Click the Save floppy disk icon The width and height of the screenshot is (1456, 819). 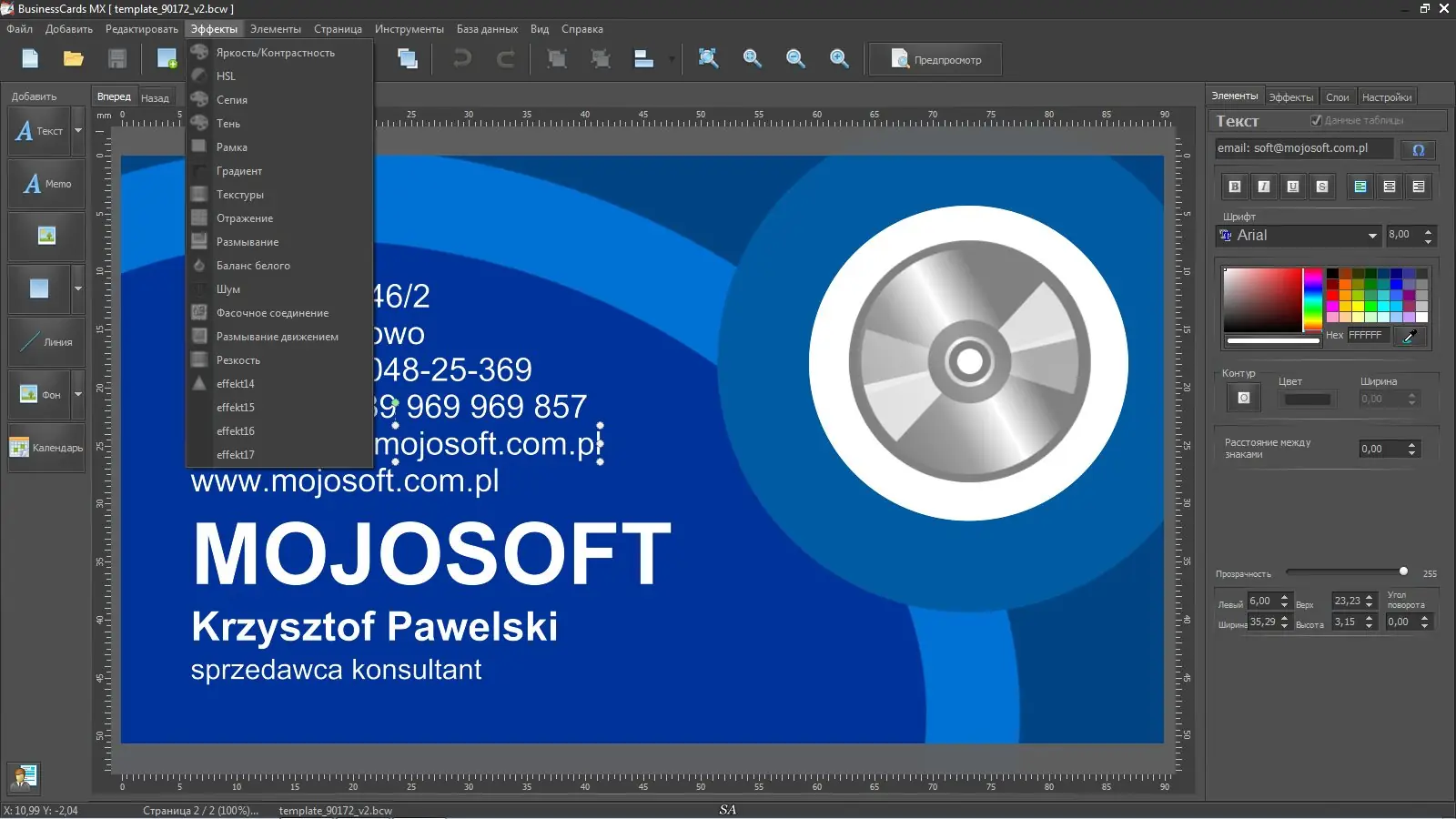pos(117,59)
